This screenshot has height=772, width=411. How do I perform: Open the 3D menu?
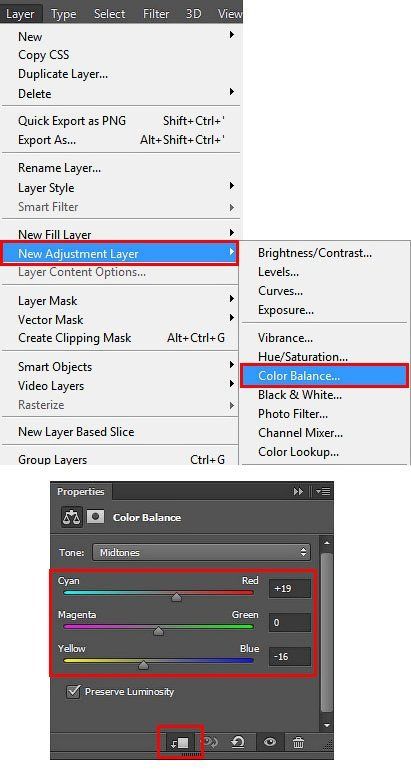[x=193, y=14]
